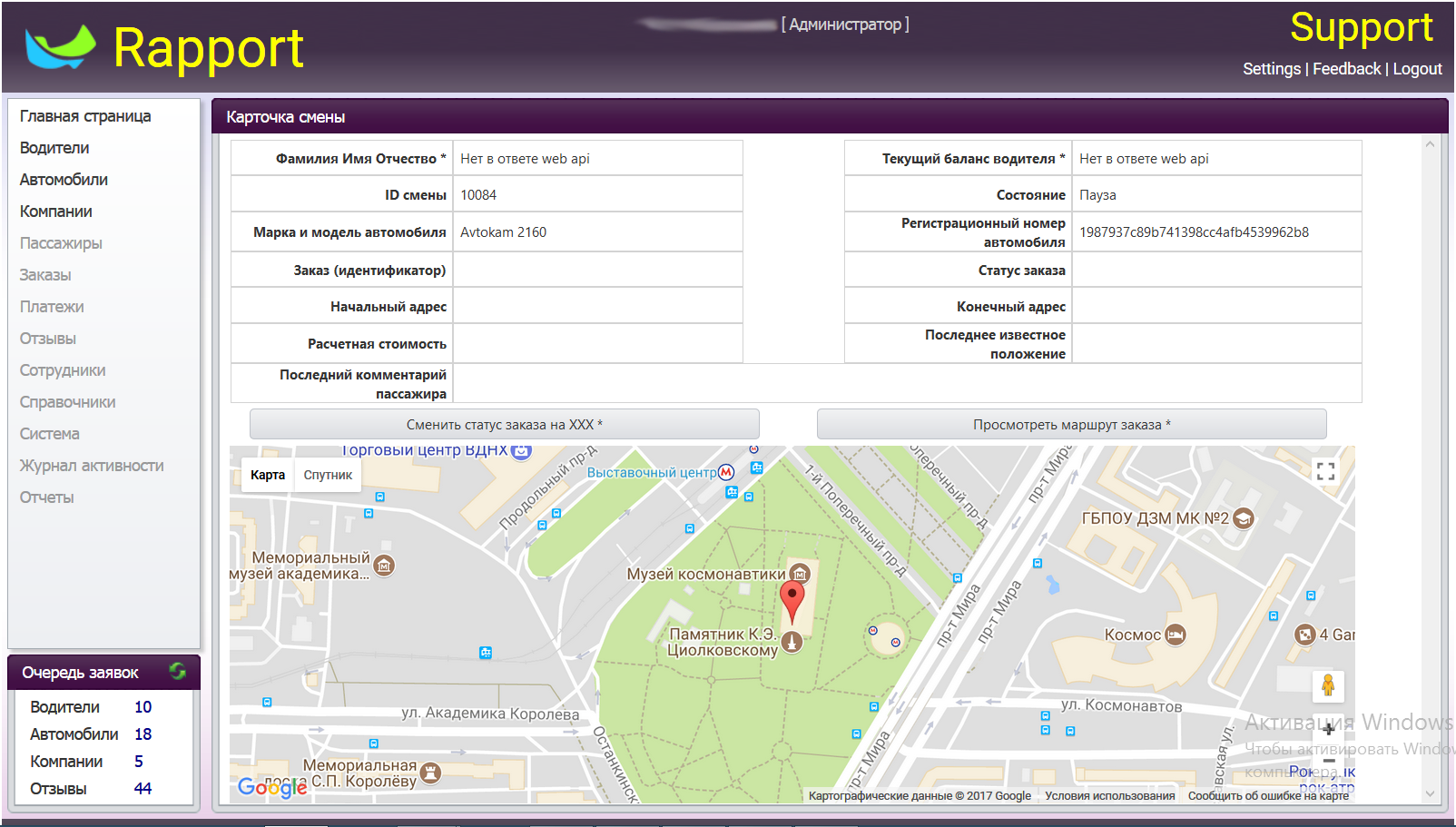Click the Avtokam 2160 car model value

pyautogui.click(x=503, y=232)
